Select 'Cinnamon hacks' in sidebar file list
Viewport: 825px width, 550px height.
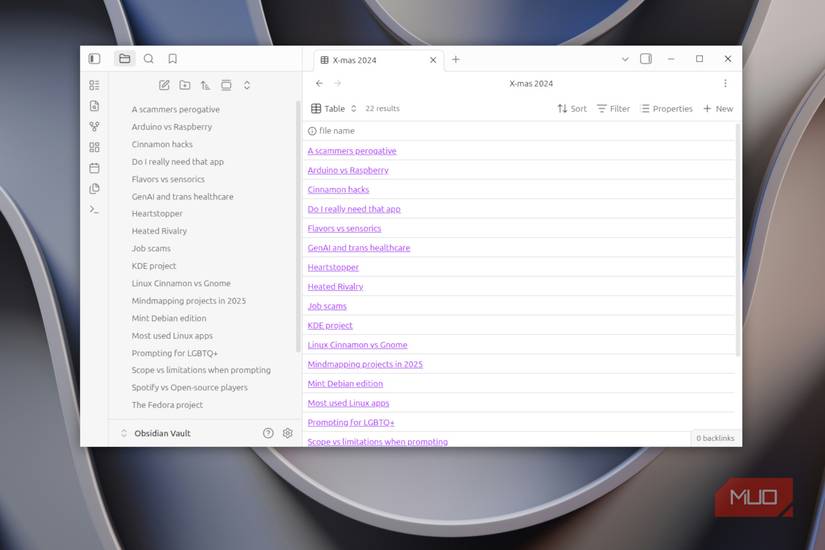tap(162, 144)
